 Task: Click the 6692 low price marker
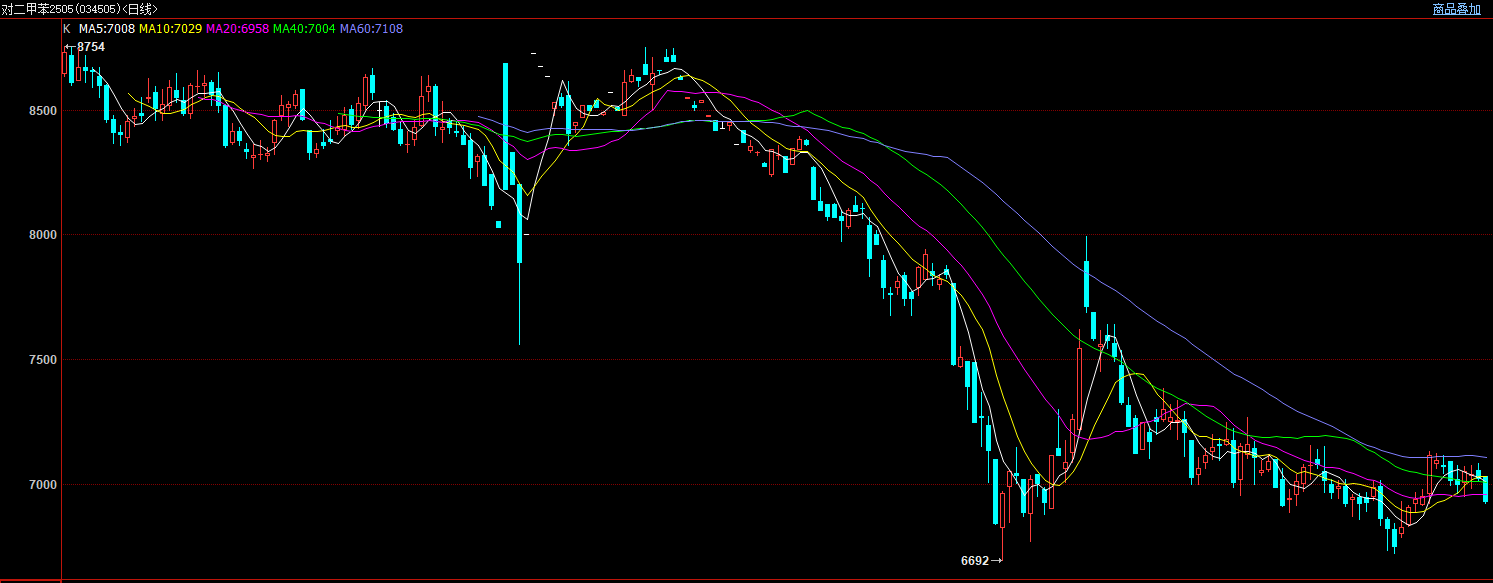coord(974,561)
